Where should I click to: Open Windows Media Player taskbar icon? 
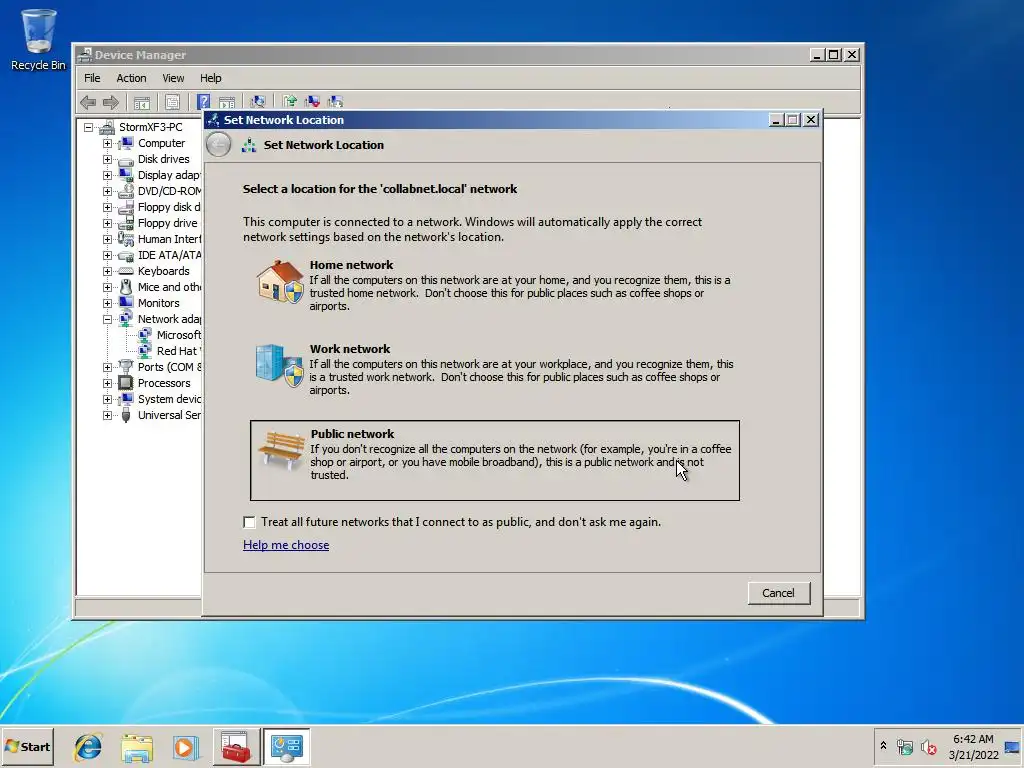click(x=185, y=747)
